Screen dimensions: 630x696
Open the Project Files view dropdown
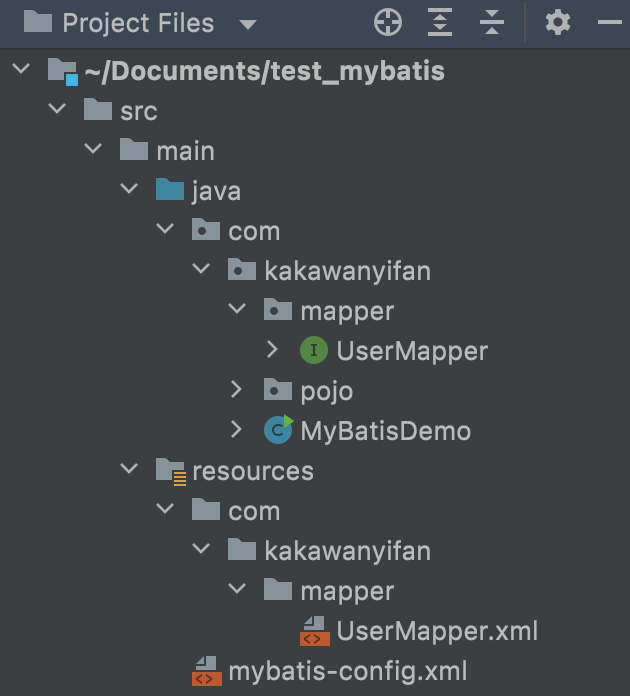(247, 24)
